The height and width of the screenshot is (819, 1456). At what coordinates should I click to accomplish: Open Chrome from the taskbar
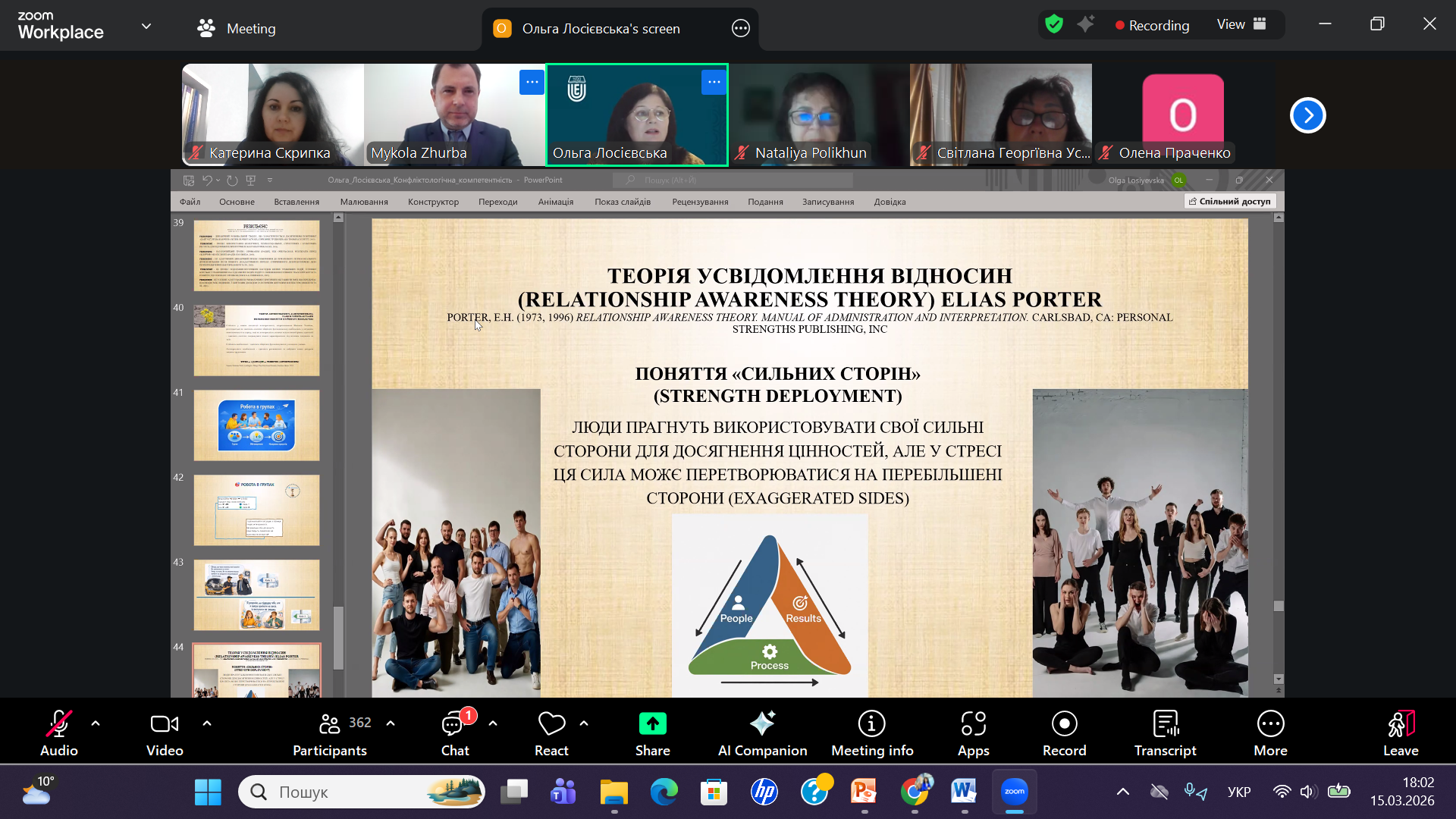(x=915, y=792)
